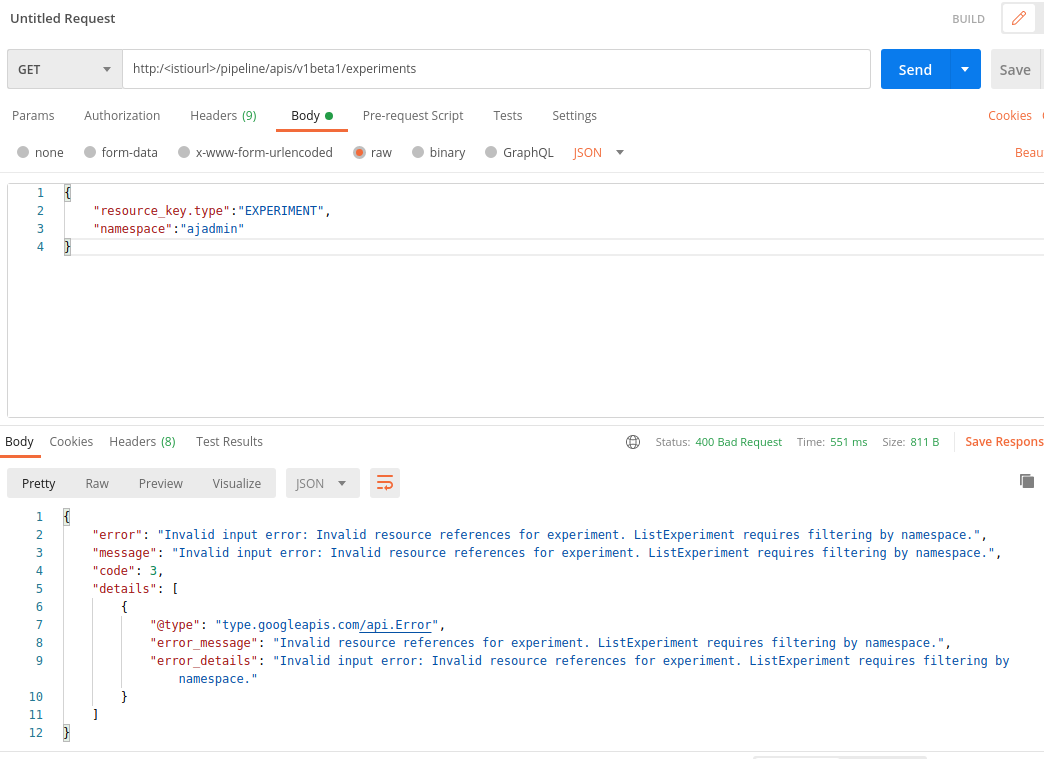
Task: Click the edit request name pencil icon
Action: click(x=1019, y=18)
